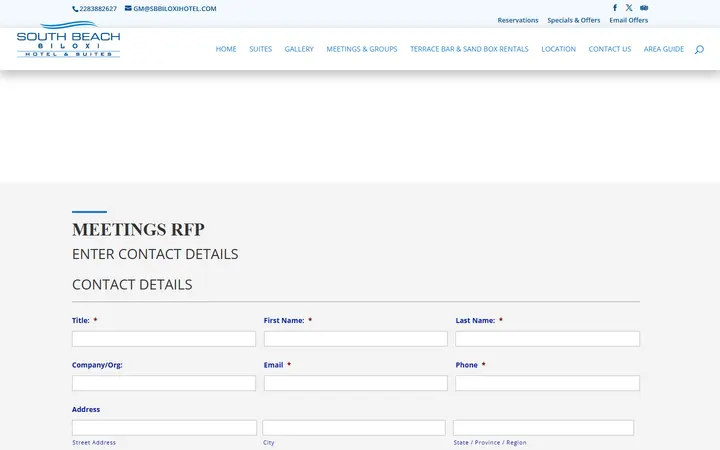720x450 pixels.
Task: Open the CONTACT US menu item
Action: pos(610,49)
